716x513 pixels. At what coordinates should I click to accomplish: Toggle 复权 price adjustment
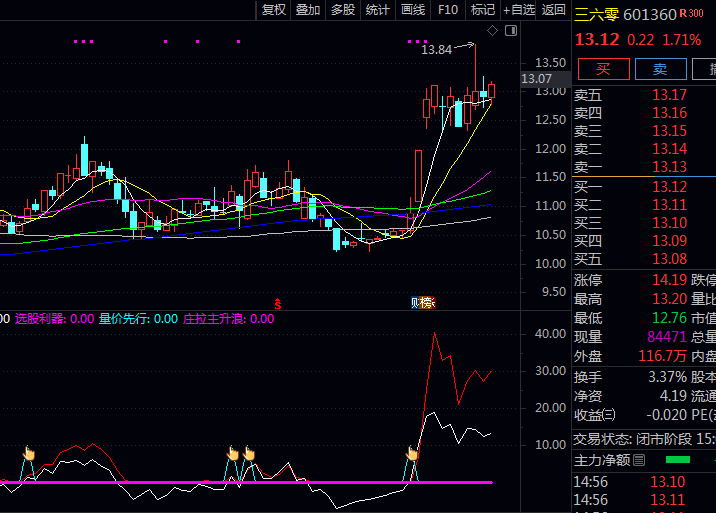273,10
